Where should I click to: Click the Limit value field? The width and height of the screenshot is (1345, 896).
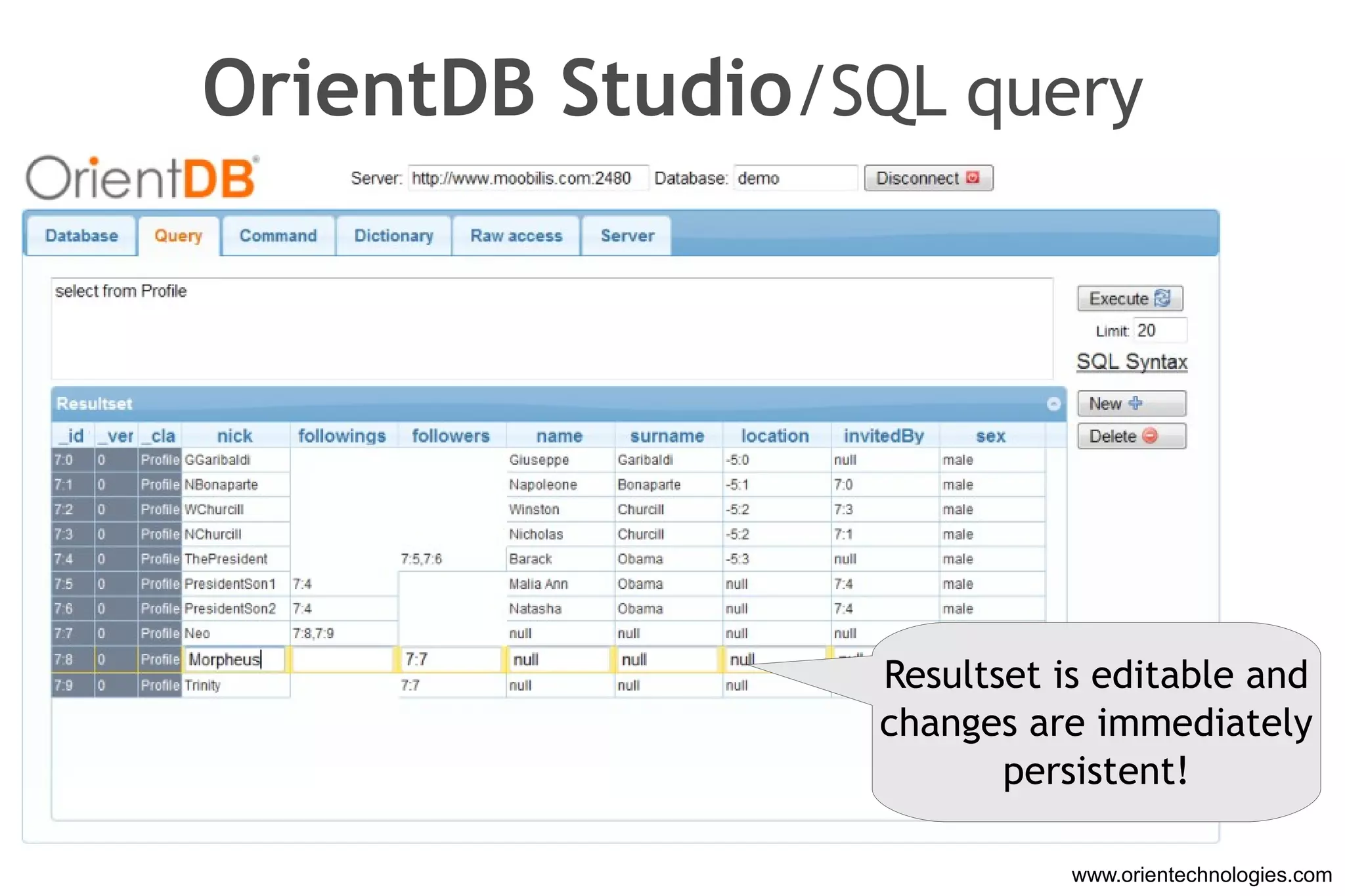point(1160,330)
